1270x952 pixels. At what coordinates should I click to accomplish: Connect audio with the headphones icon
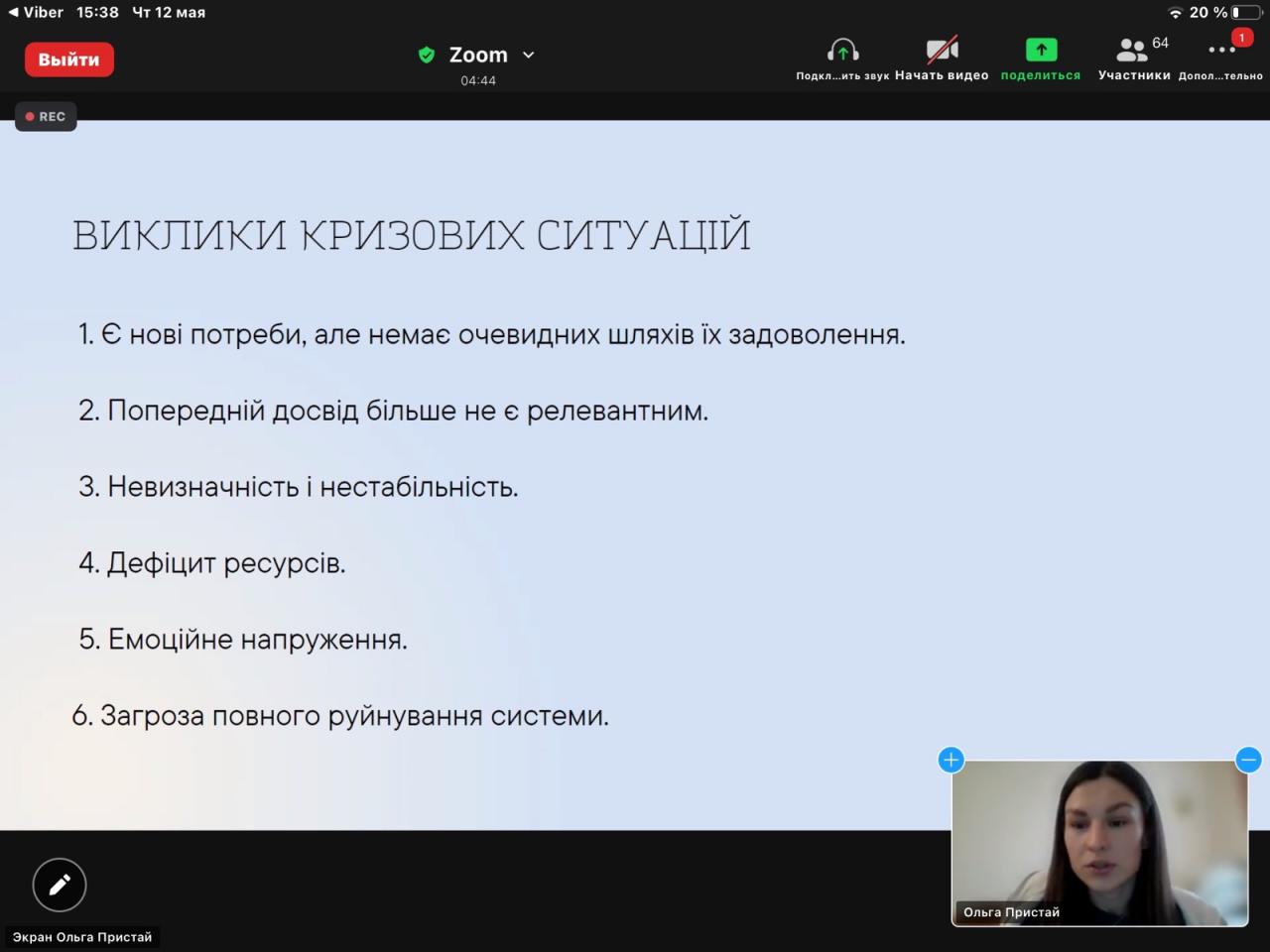842,51
